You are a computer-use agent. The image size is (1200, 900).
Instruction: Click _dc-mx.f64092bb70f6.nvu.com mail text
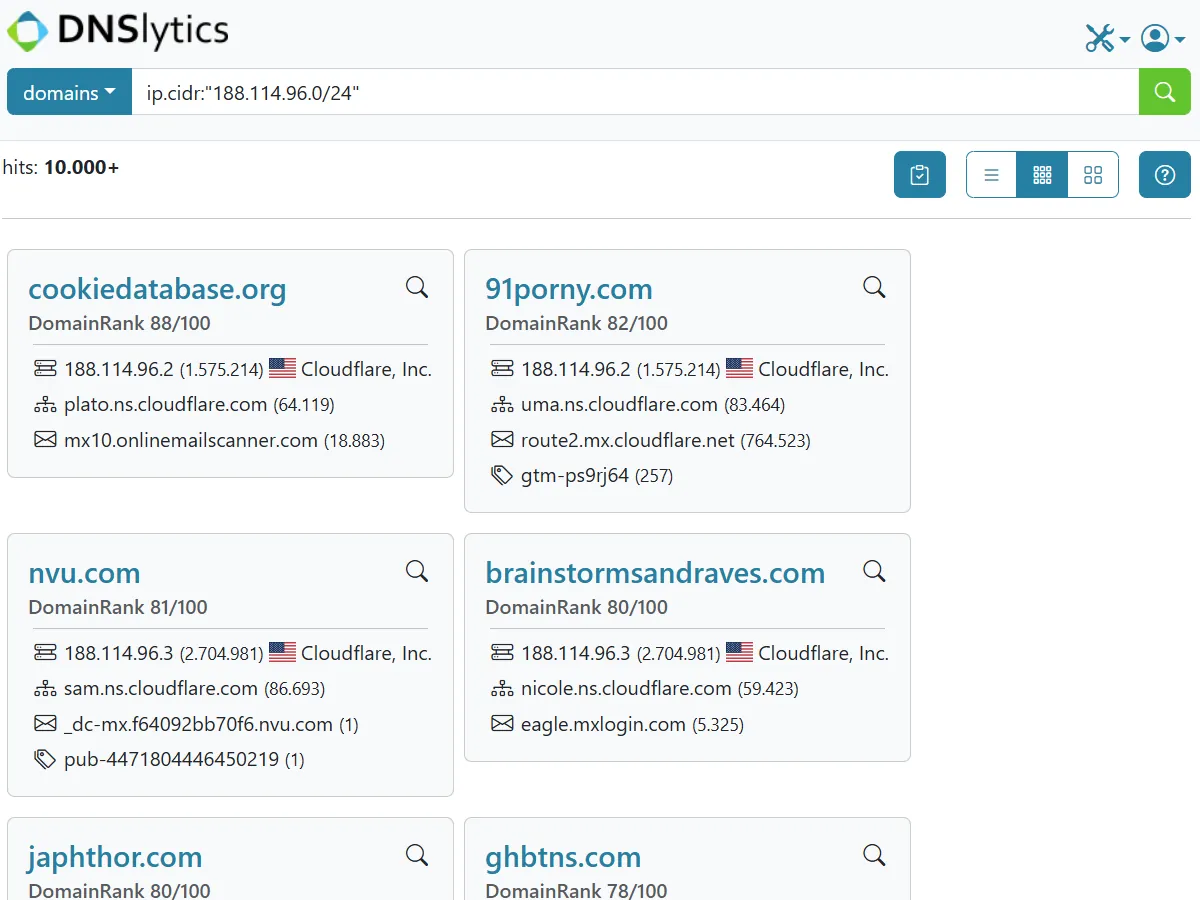coord(198,724)
